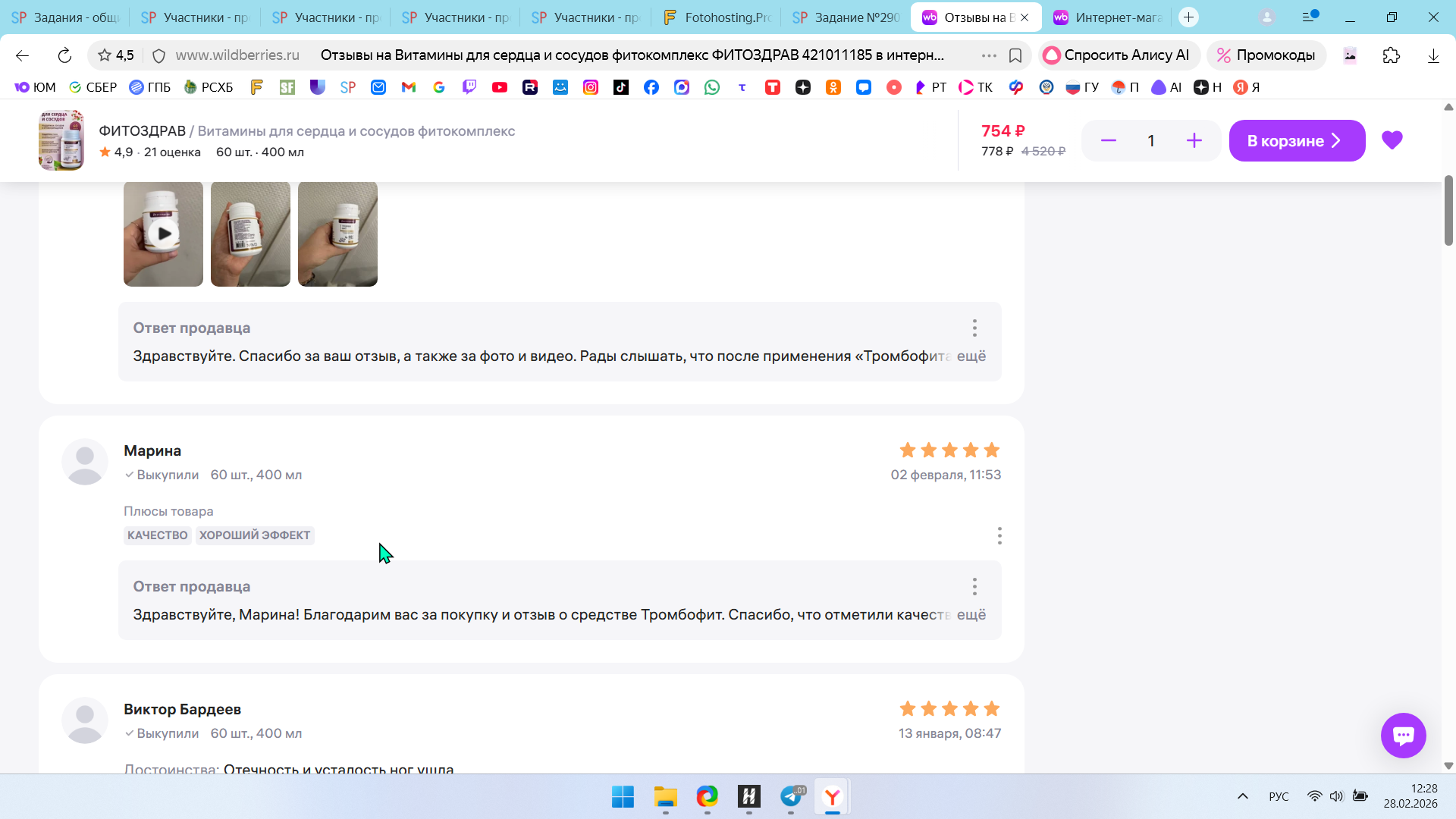Decrease quantity with minus button
This screenshot has height=819, width=1456.
pyautogui.click(x=1108, y=140)
